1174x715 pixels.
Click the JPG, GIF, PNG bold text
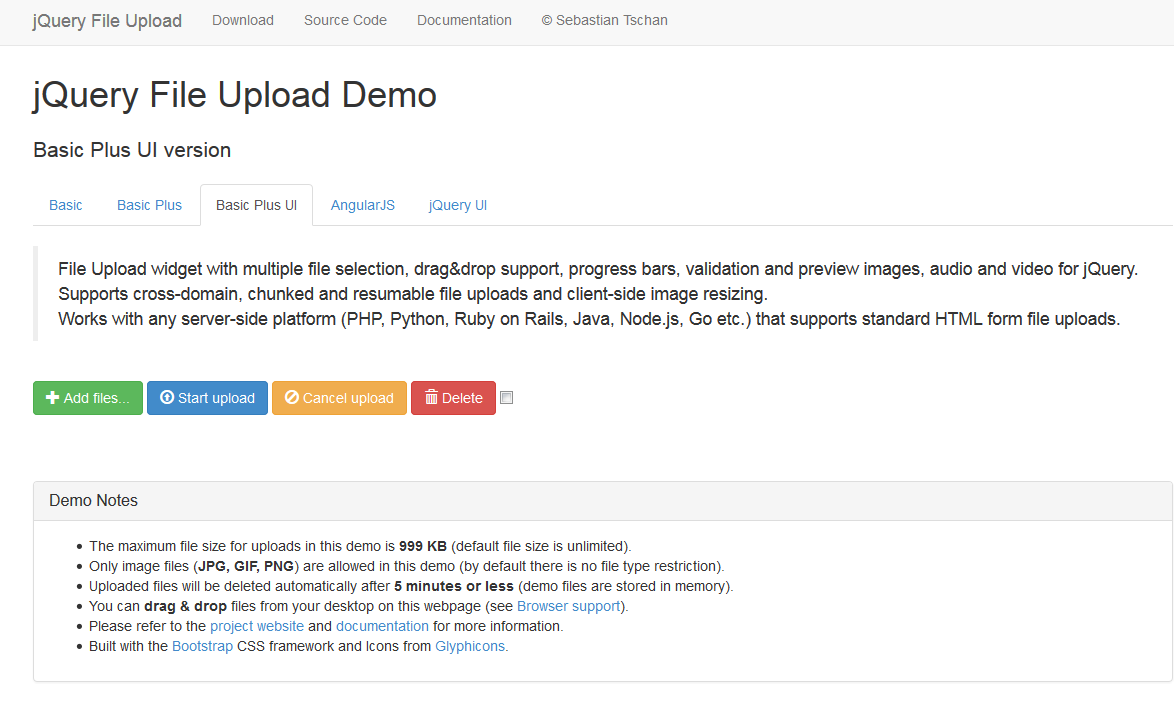tap(246, 567)
